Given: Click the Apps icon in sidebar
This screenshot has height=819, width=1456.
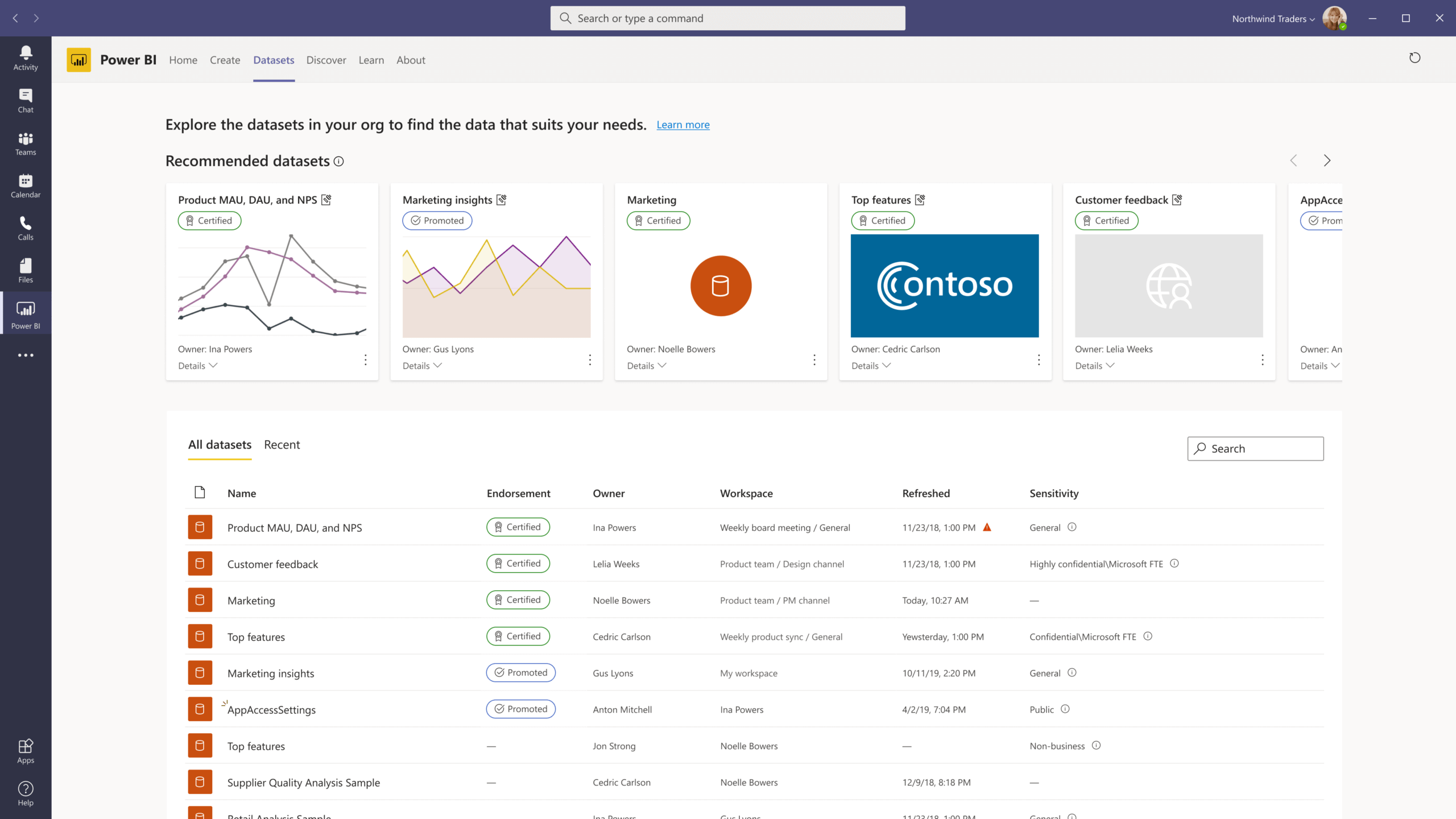Looking at the screenshot, I should 26,751.
